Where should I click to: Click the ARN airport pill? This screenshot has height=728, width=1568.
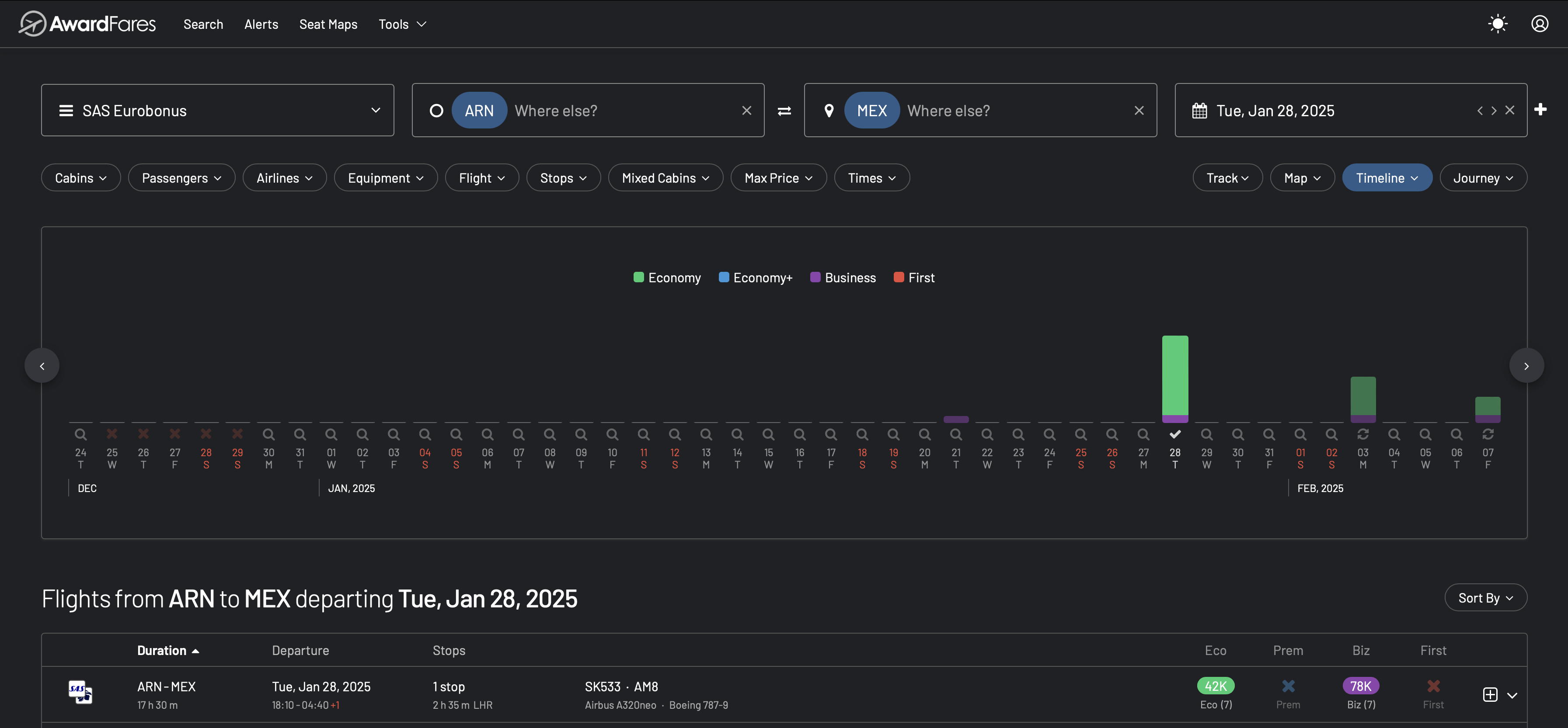pyautogui.click(x=480, y=111)
